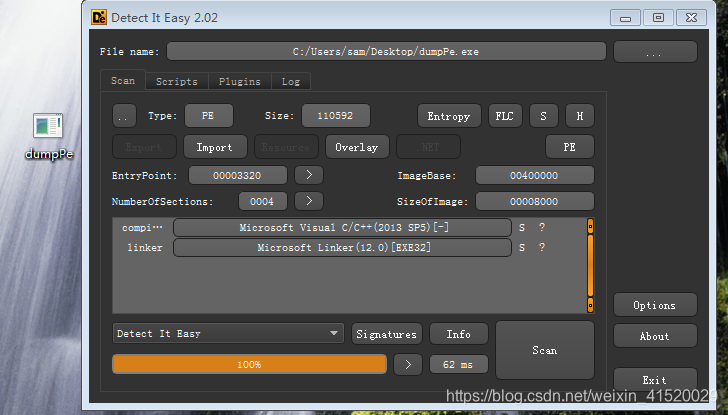
Task: Open the Options dialog
Action: coord(655,305)
